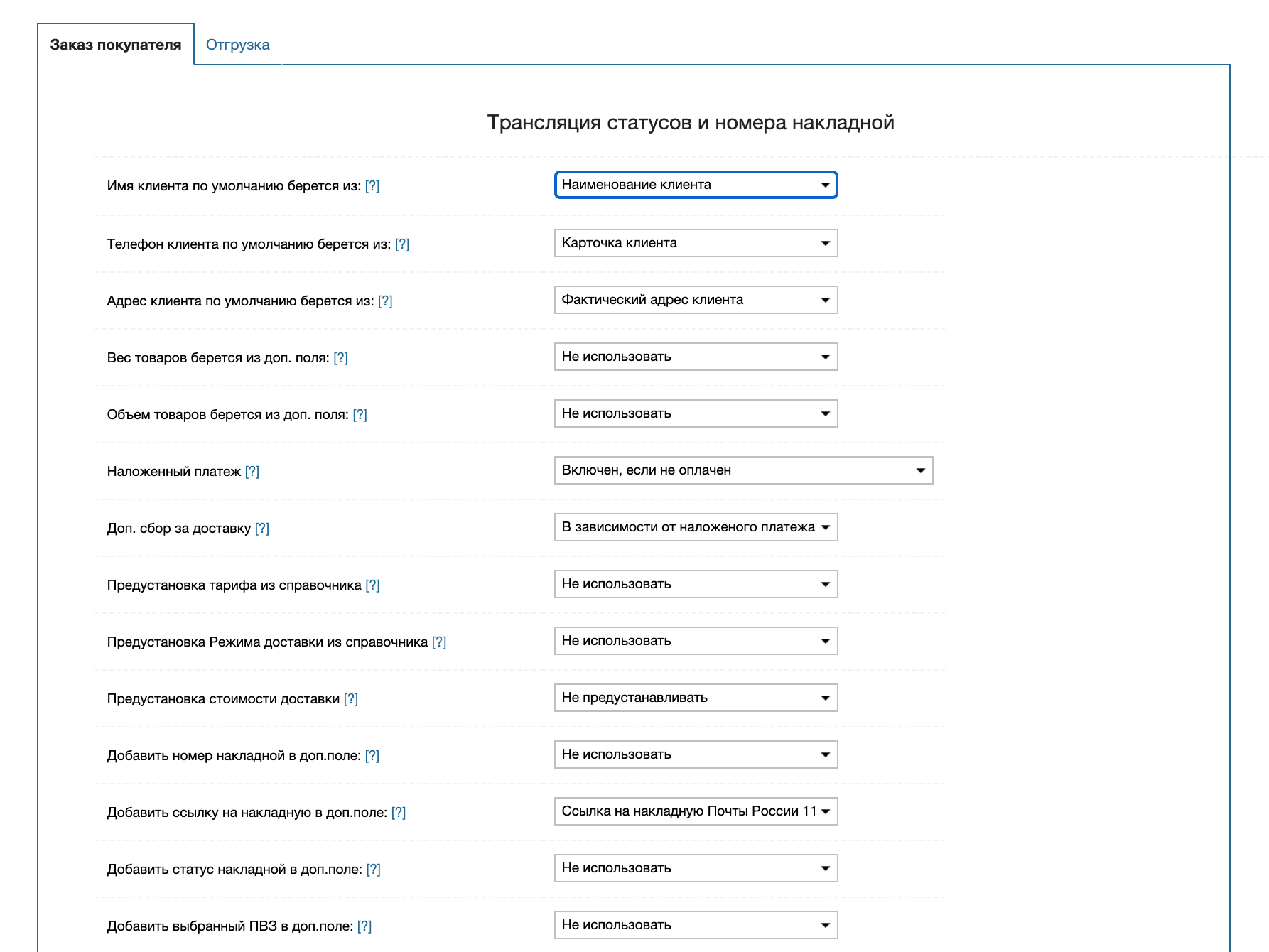Image resolution: width=1269 pixels, height=952 pixels.
Task: Show hint for Предустановка стоимости доставки
Action: (351, 699)
